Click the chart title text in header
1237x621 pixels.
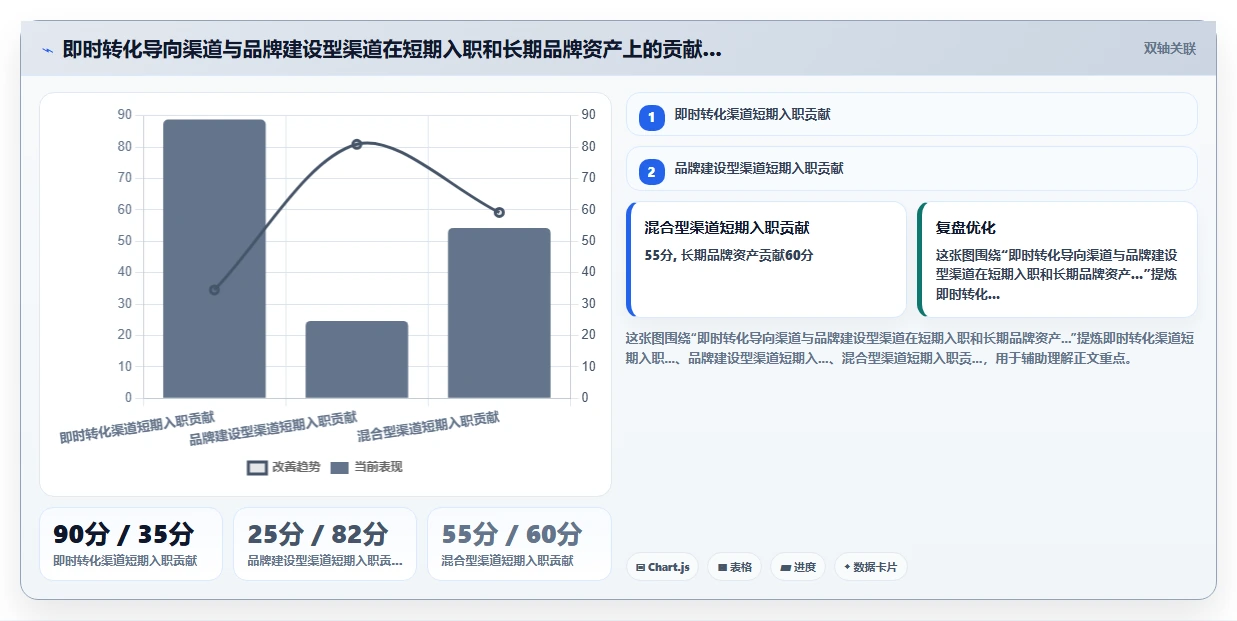[x=392, y=50]
